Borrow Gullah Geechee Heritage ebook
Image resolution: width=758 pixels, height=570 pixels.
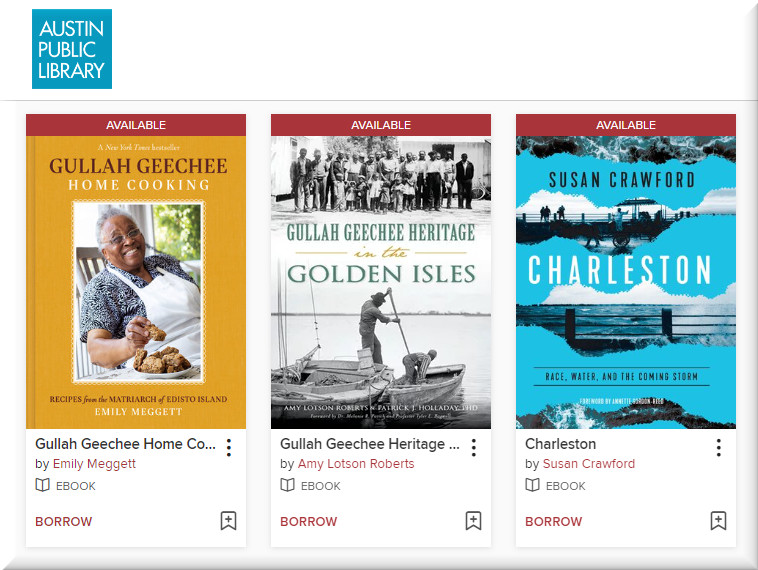(x=308, y=522)
